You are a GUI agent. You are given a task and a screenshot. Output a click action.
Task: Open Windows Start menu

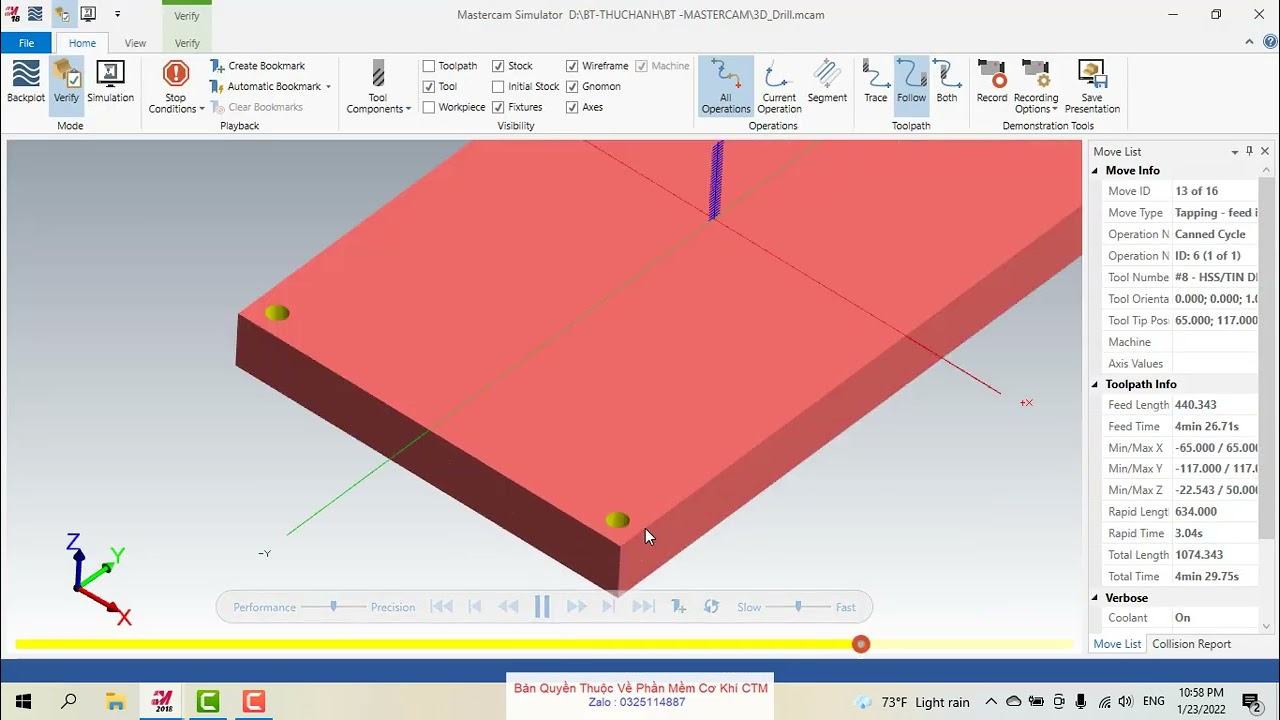click(x=23, y=702)
